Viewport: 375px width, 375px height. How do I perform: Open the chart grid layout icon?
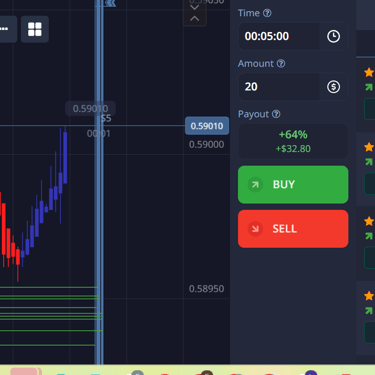pos(35,29)
